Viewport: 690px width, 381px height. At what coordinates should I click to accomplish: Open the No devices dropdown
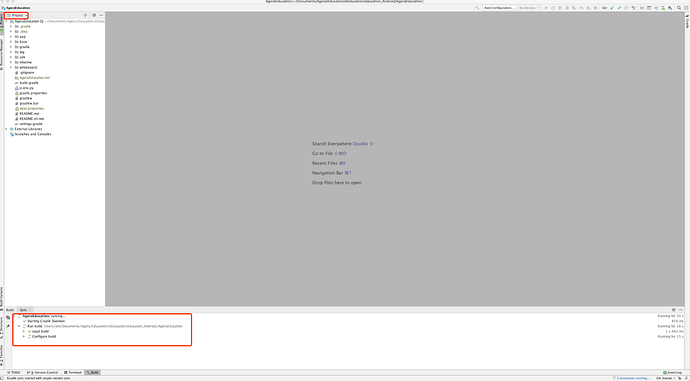[529, 8]
